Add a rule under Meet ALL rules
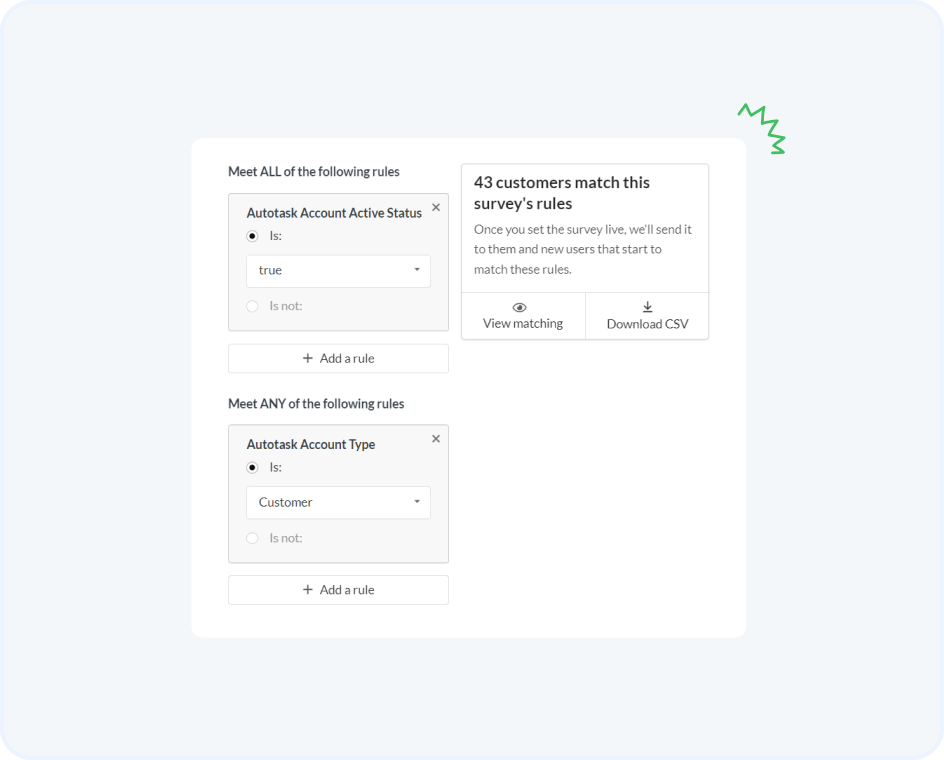This screenshot has height=760, width=944. pyautogui.click(x=338, y=358)
